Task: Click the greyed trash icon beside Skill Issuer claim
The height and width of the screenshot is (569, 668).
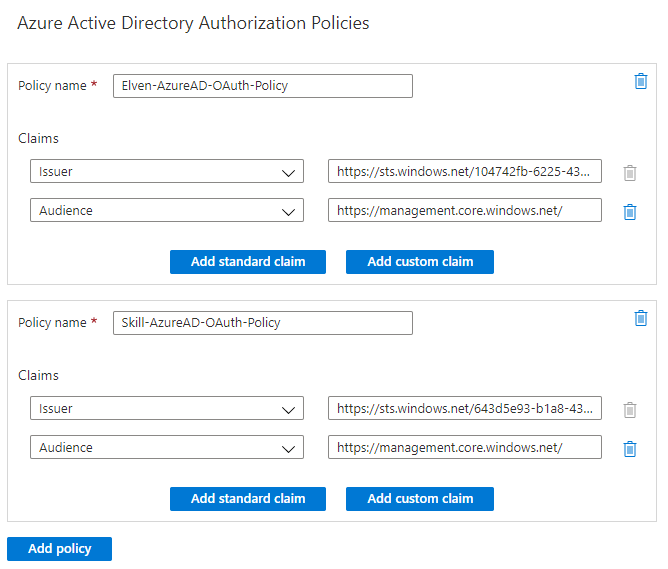Action: [x=630, y=410]
